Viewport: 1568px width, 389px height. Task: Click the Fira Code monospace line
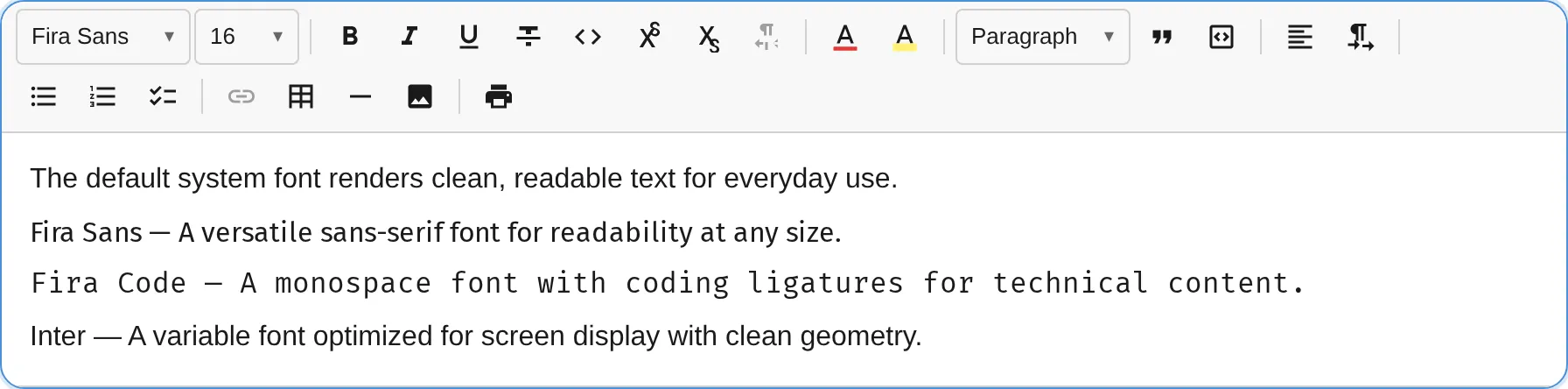click(x=668, y=283)
